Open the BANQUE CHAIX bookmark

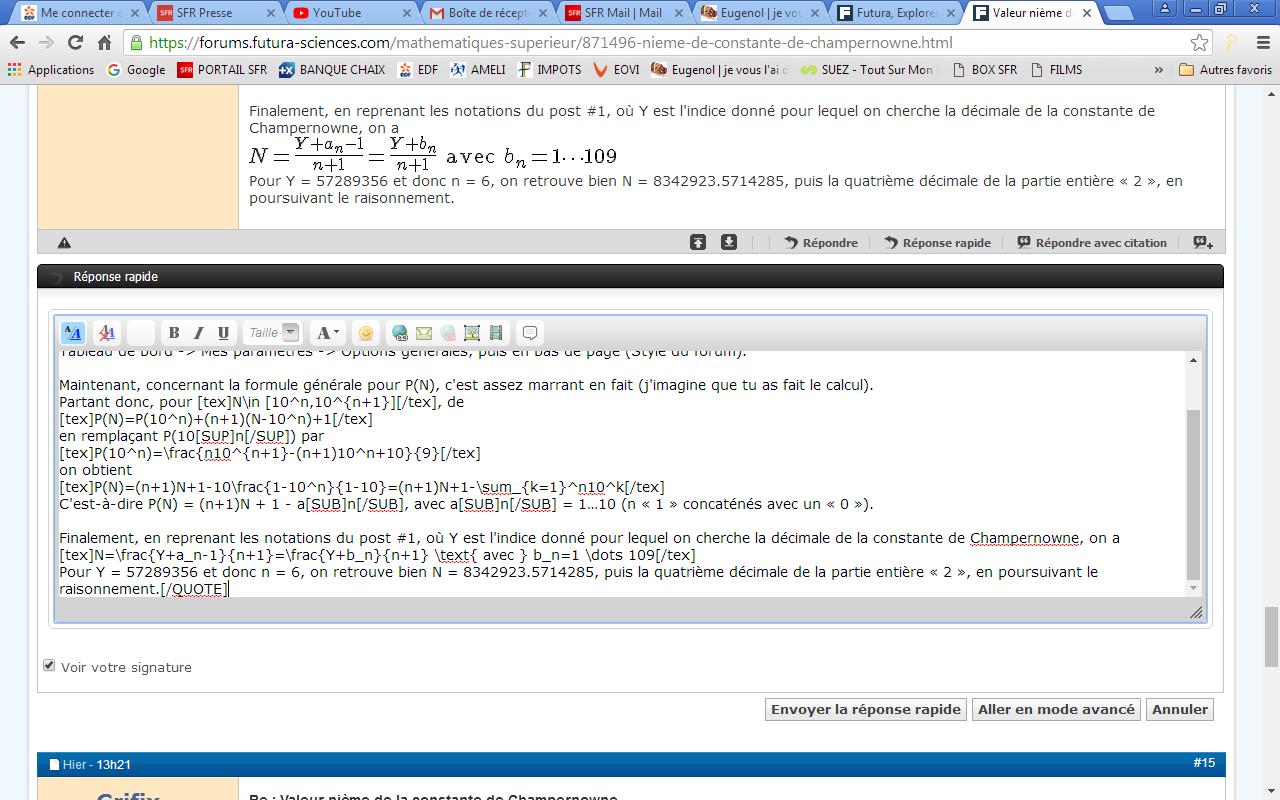pyautogui.click(x=332, y=70)
